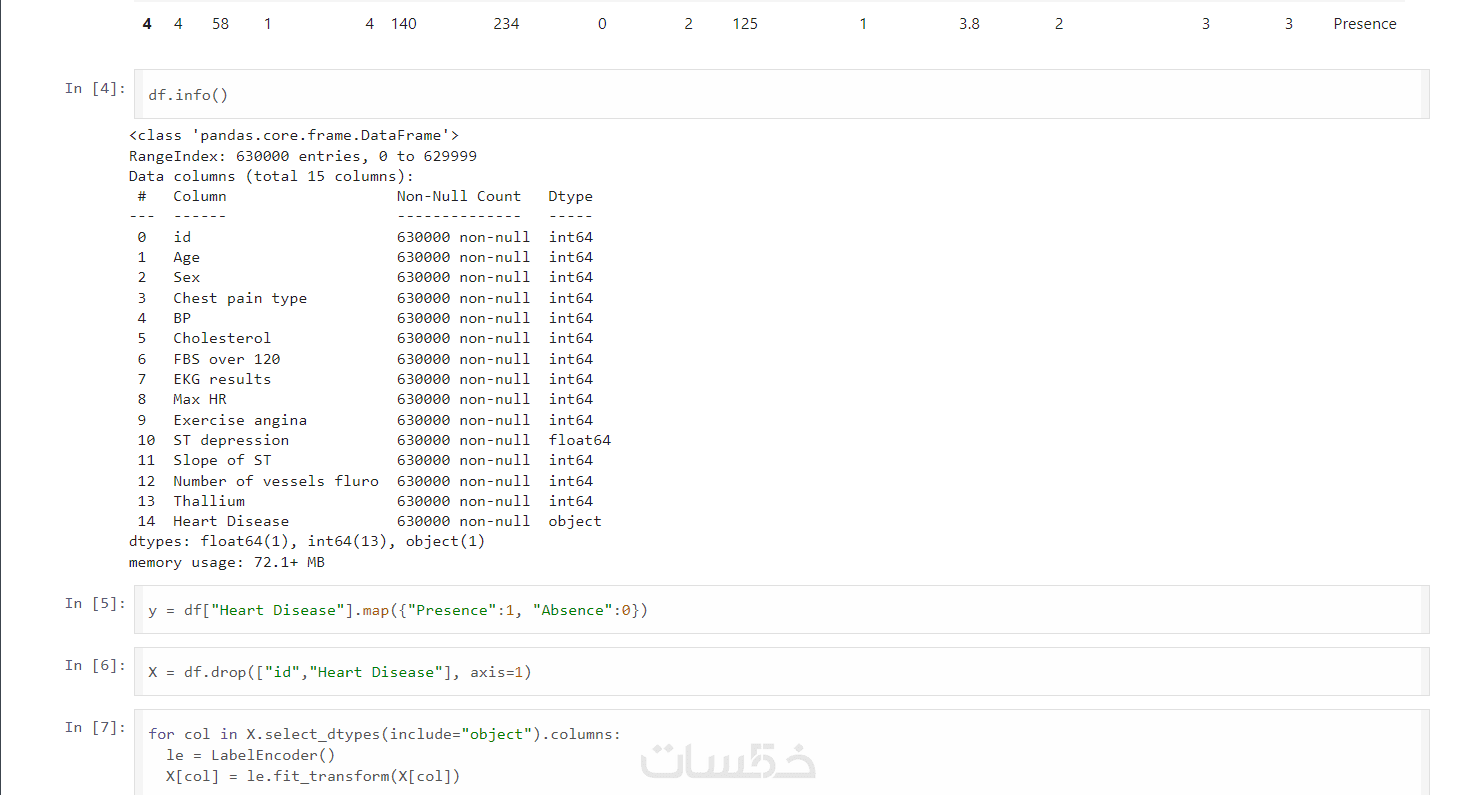
Task: Click the "Data columns (total 15 columns):" line
Action: click(x=271, y=176)
